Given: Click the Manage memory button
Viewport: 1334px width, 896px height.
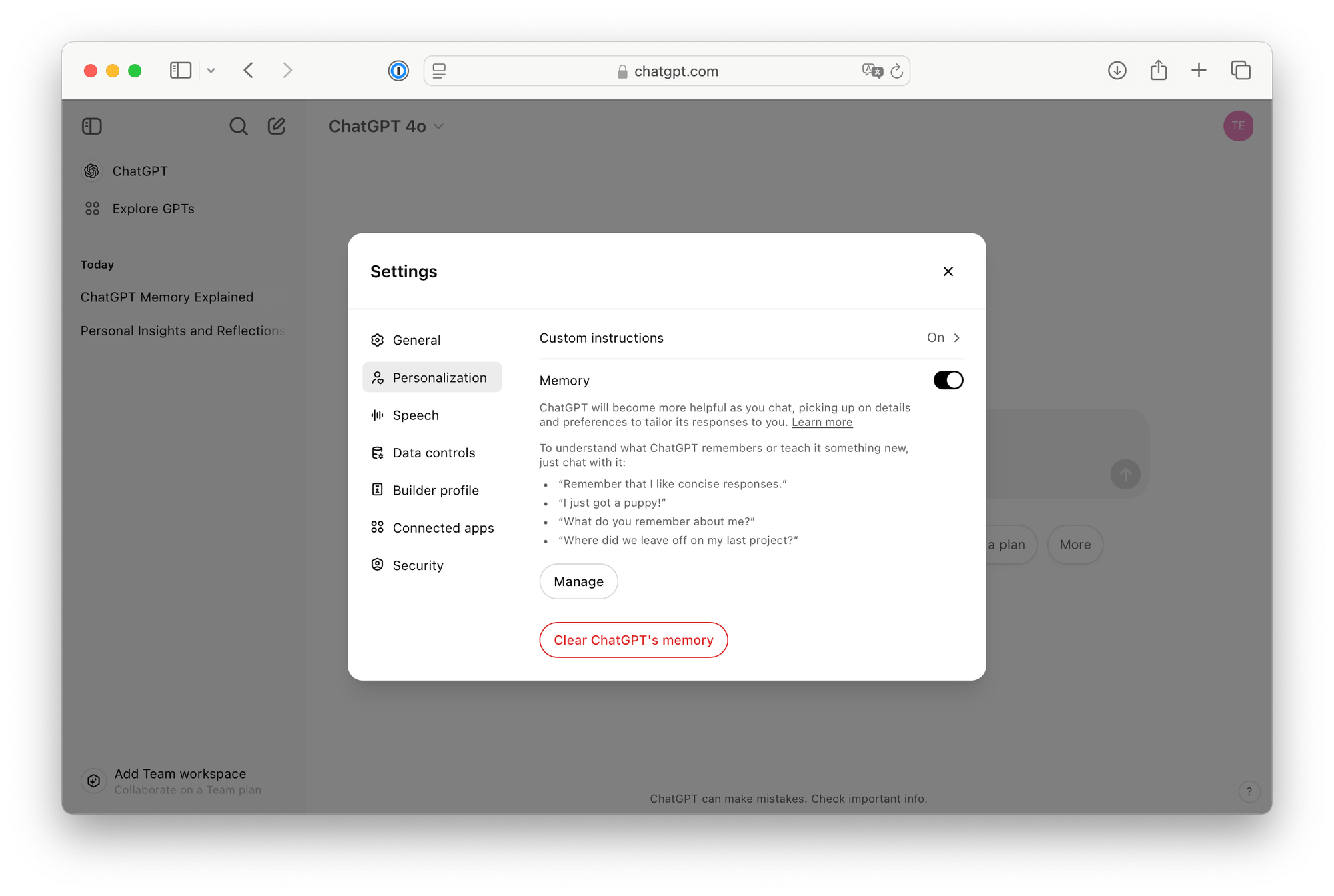Looking at the screenshot, I should (578, 581).
